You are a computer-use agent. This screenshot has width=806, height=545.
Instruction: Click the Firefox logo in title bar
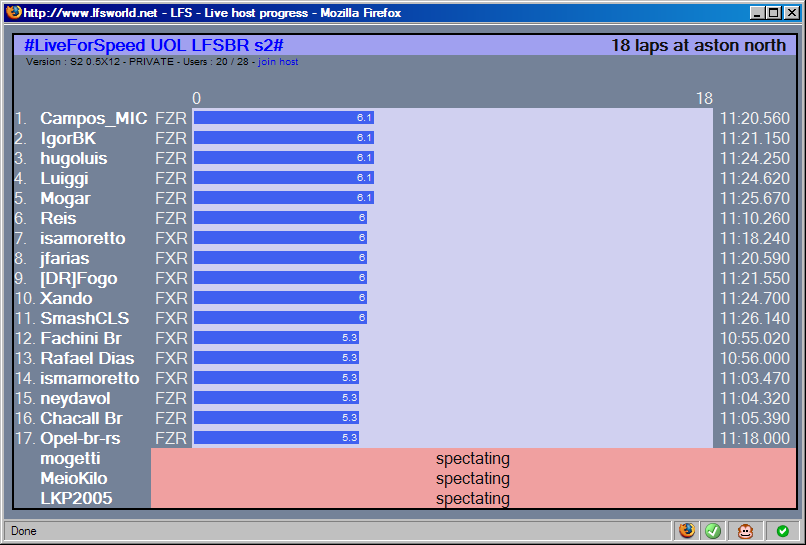coord(14,12)
